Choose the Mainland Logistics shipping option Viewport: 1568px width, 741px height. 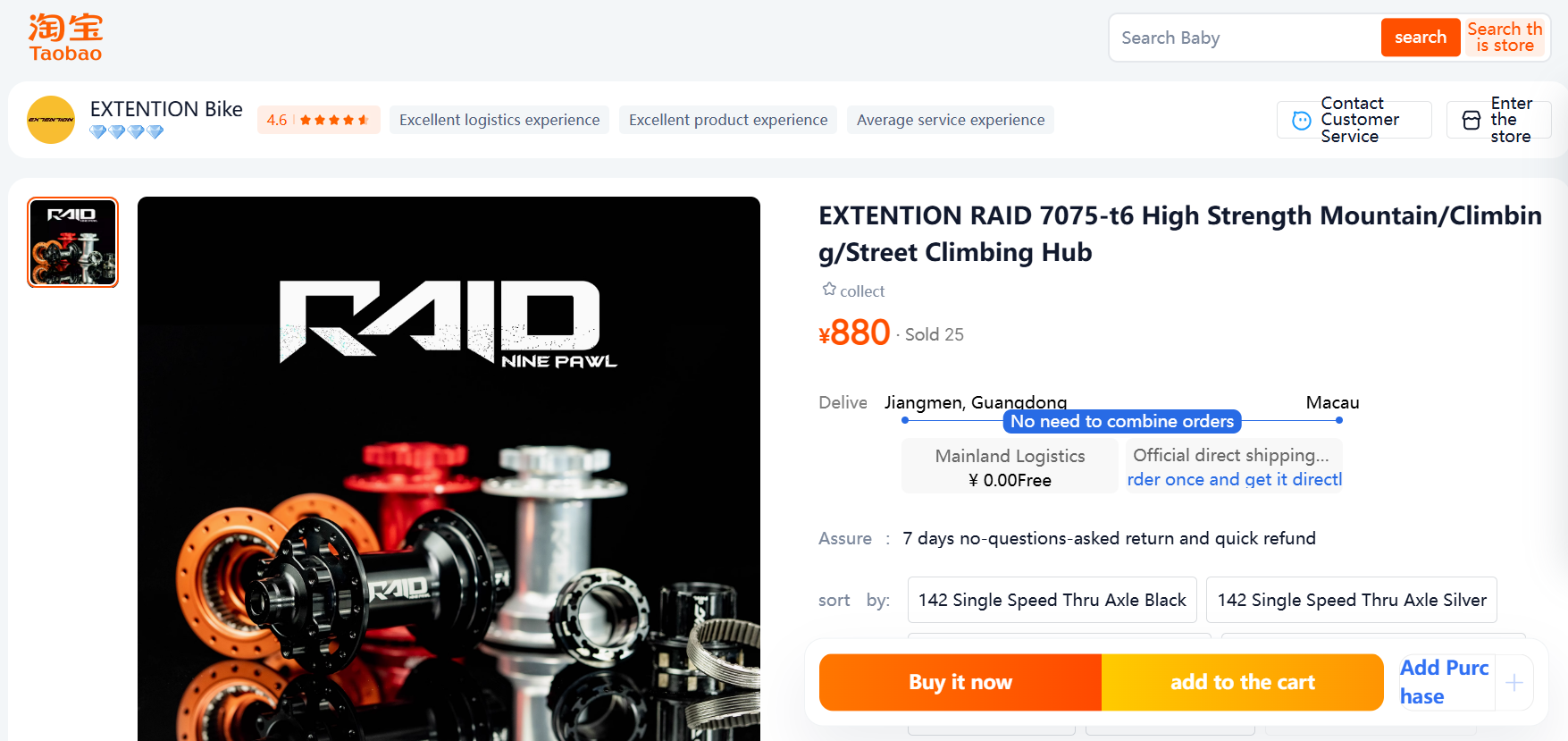tap(1010, 467)
